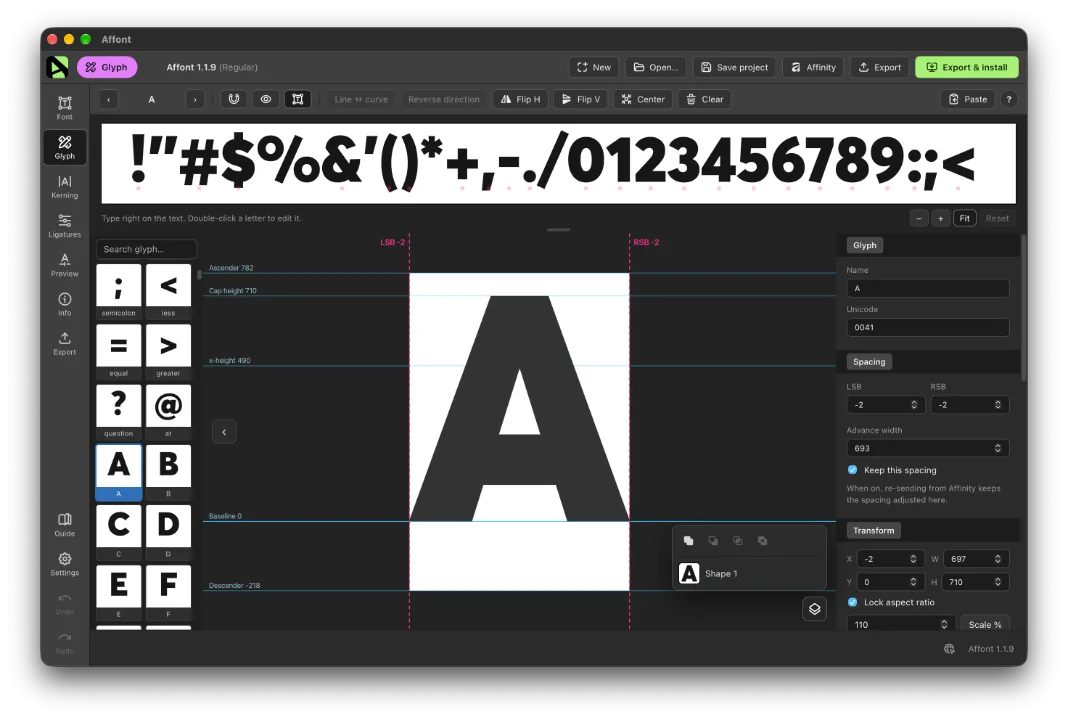Open the Font section in the sidebar
This screenshot has width=1068, height=720.
65,108
